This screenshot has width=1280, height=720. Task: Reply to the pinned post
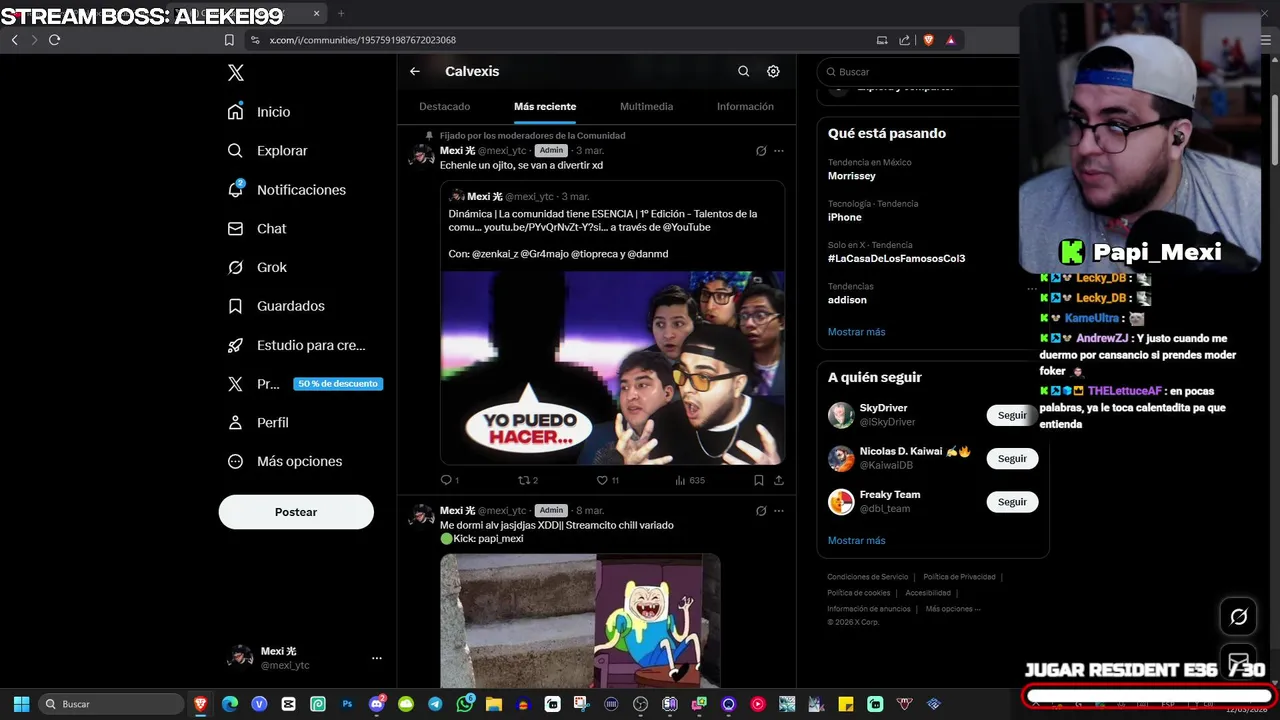pyautogui.click(x=449, y=480)
